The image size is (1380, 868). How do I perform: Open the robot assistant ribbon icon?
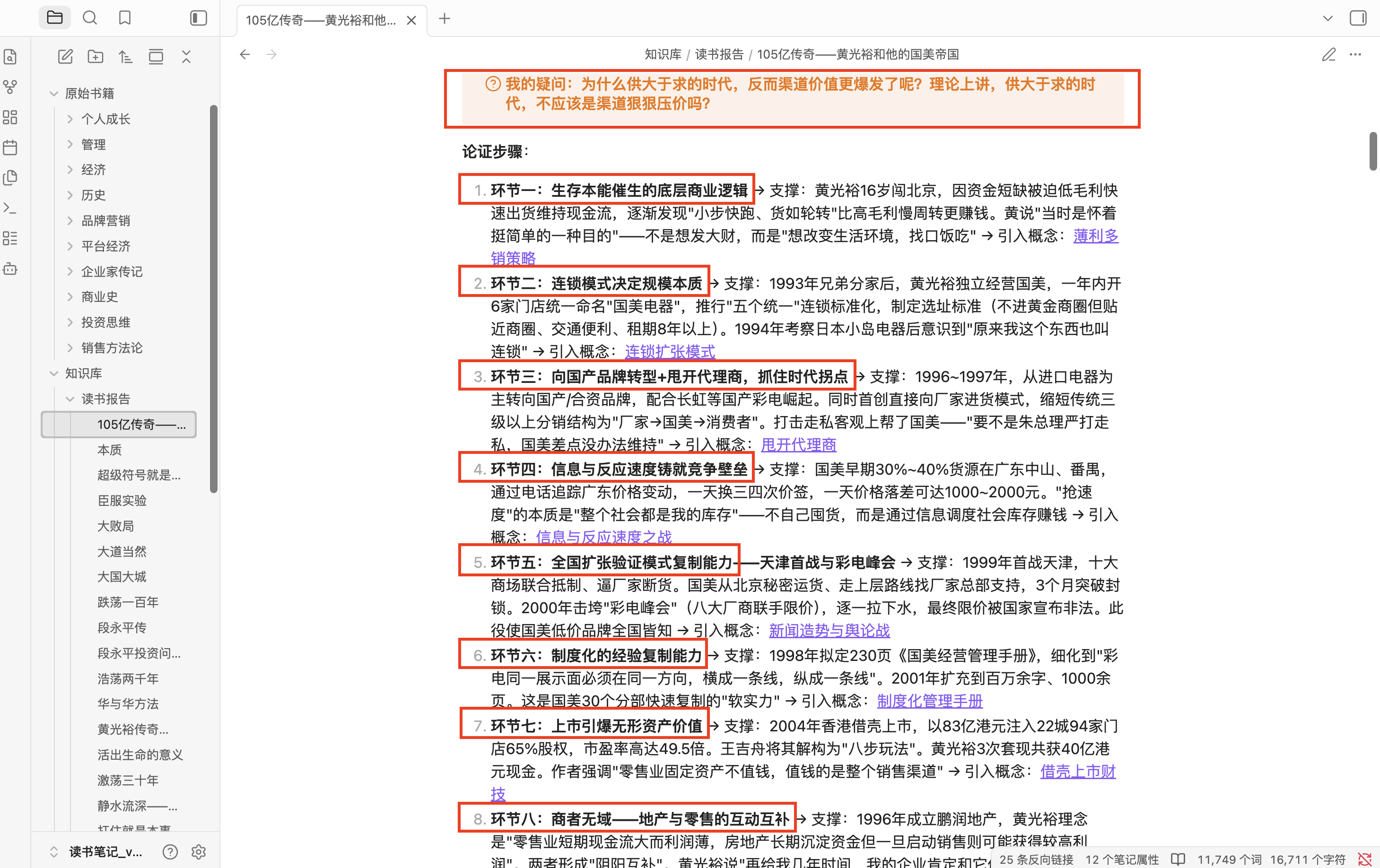(10, 268)
